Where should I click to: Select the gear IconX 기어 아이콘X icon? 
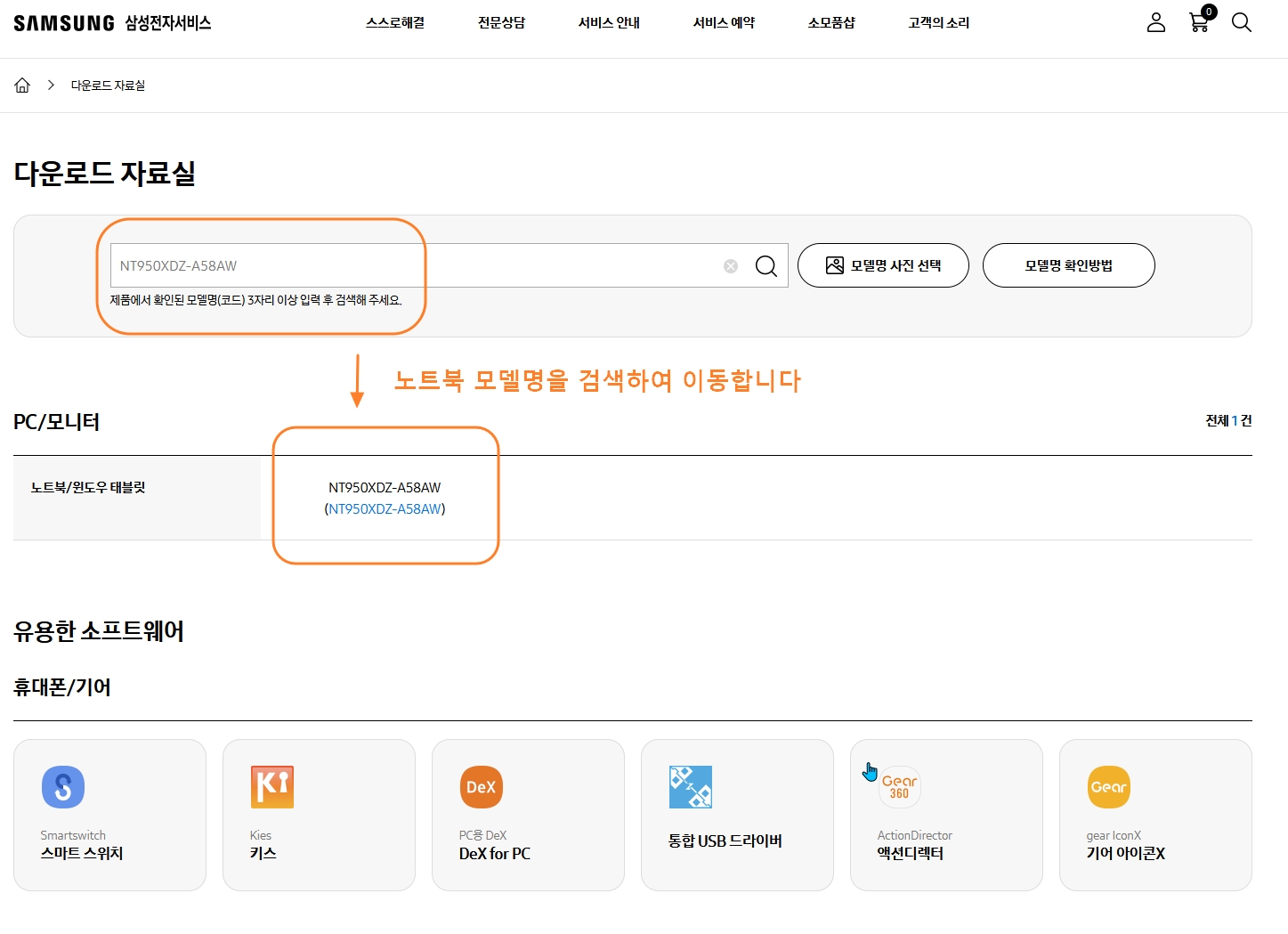(x=1108, y=786)
